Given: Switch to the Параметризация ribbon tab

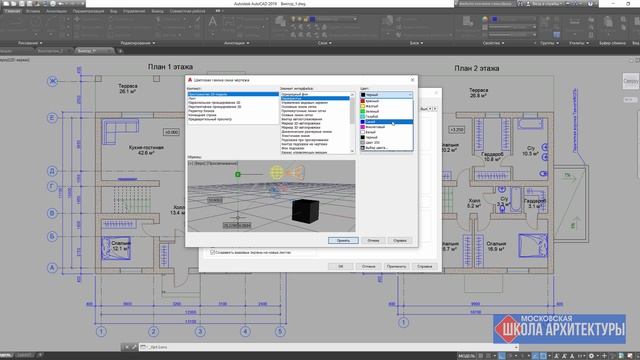Looking at the screenshot, I should click(x=89, y=11).
